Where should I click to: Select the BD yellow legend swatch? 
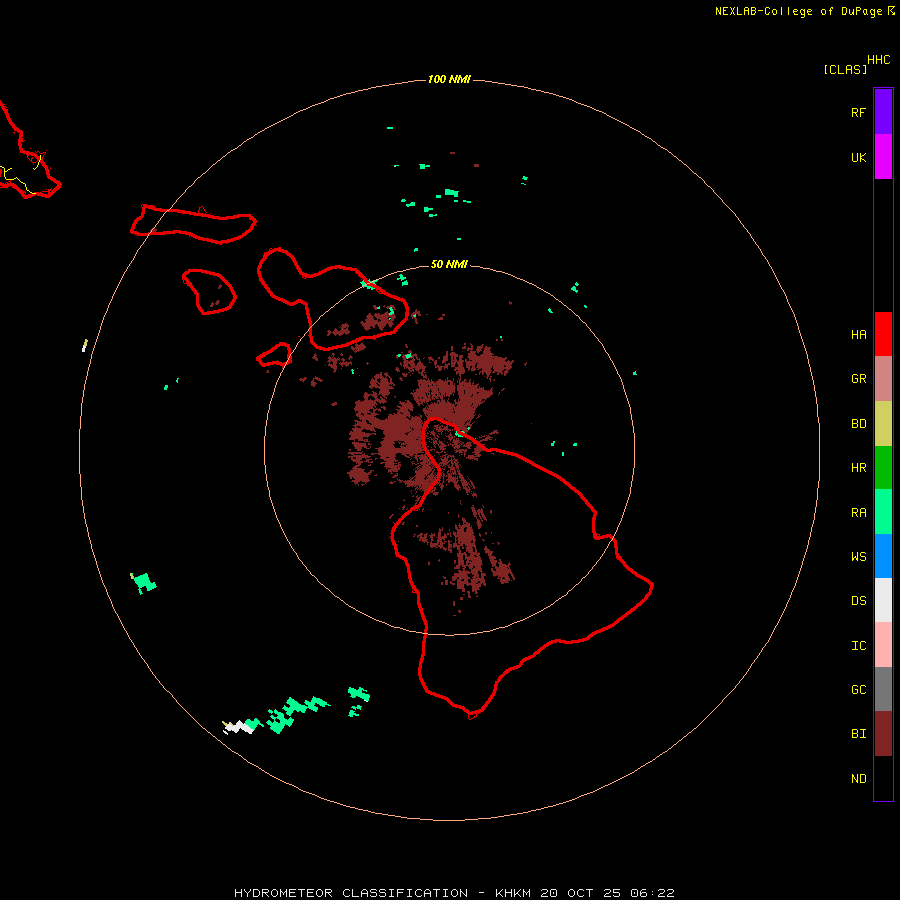point(883,424)
